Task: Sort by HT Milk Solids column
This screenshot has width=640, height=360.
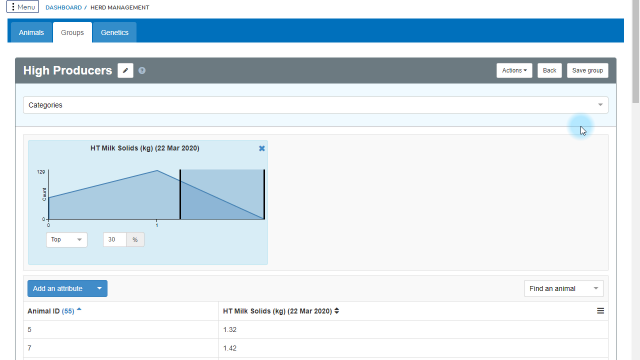Action: (x=281, y=311)
